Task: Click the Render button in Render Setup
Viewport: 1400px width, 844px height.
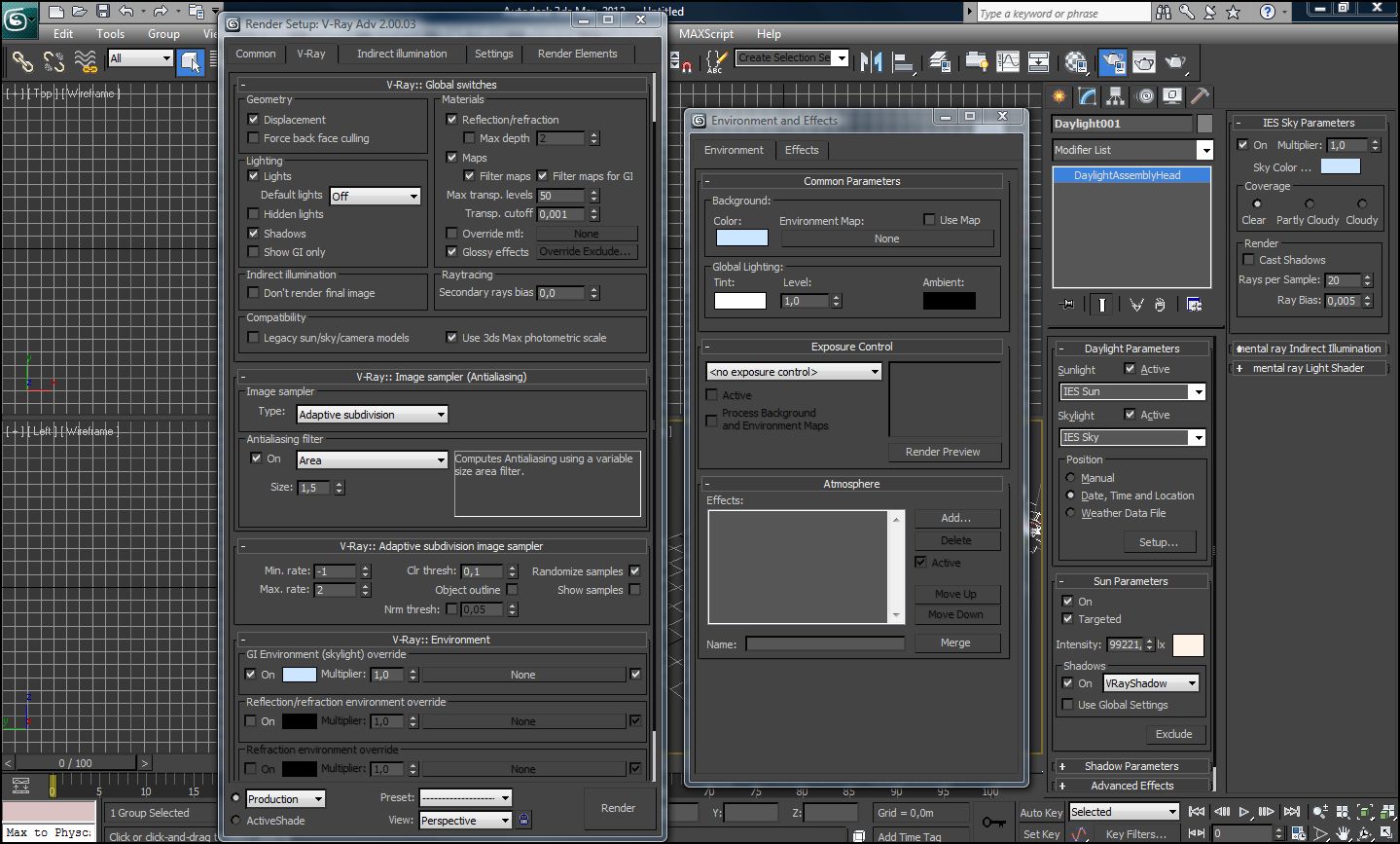Action: click(618, 808)
